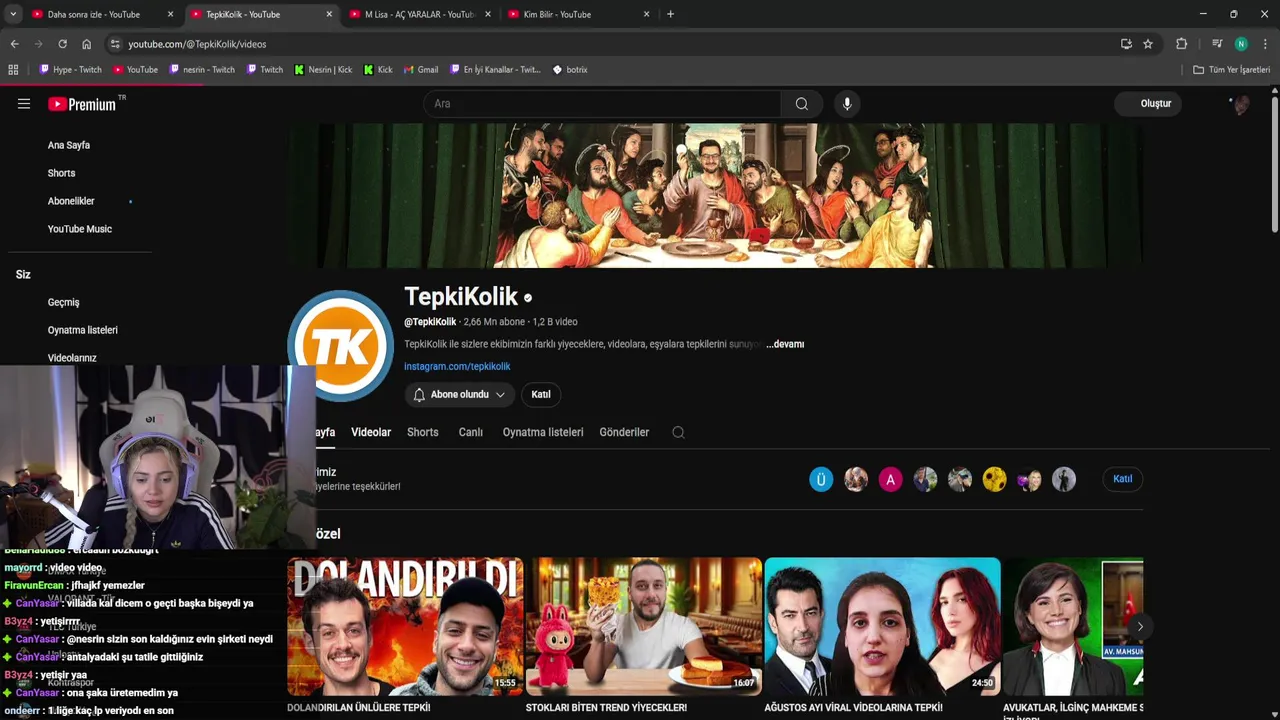
Task: Click Katıl button beside member avatars
Action: [1123, 479]
